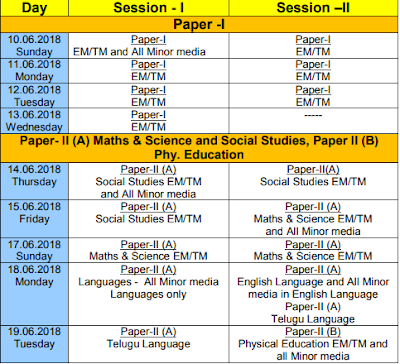Select the 10.06.2018 Sunday date cell
Viewport: 400px width, 364px height.
tap(34, 46)
